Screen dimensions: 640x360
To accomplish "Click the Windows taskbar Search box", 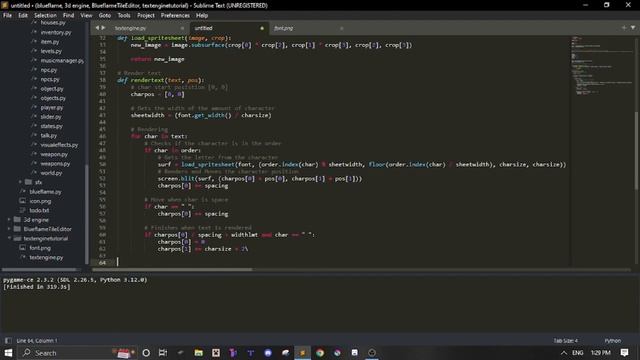I will click(x=78, y=353).
